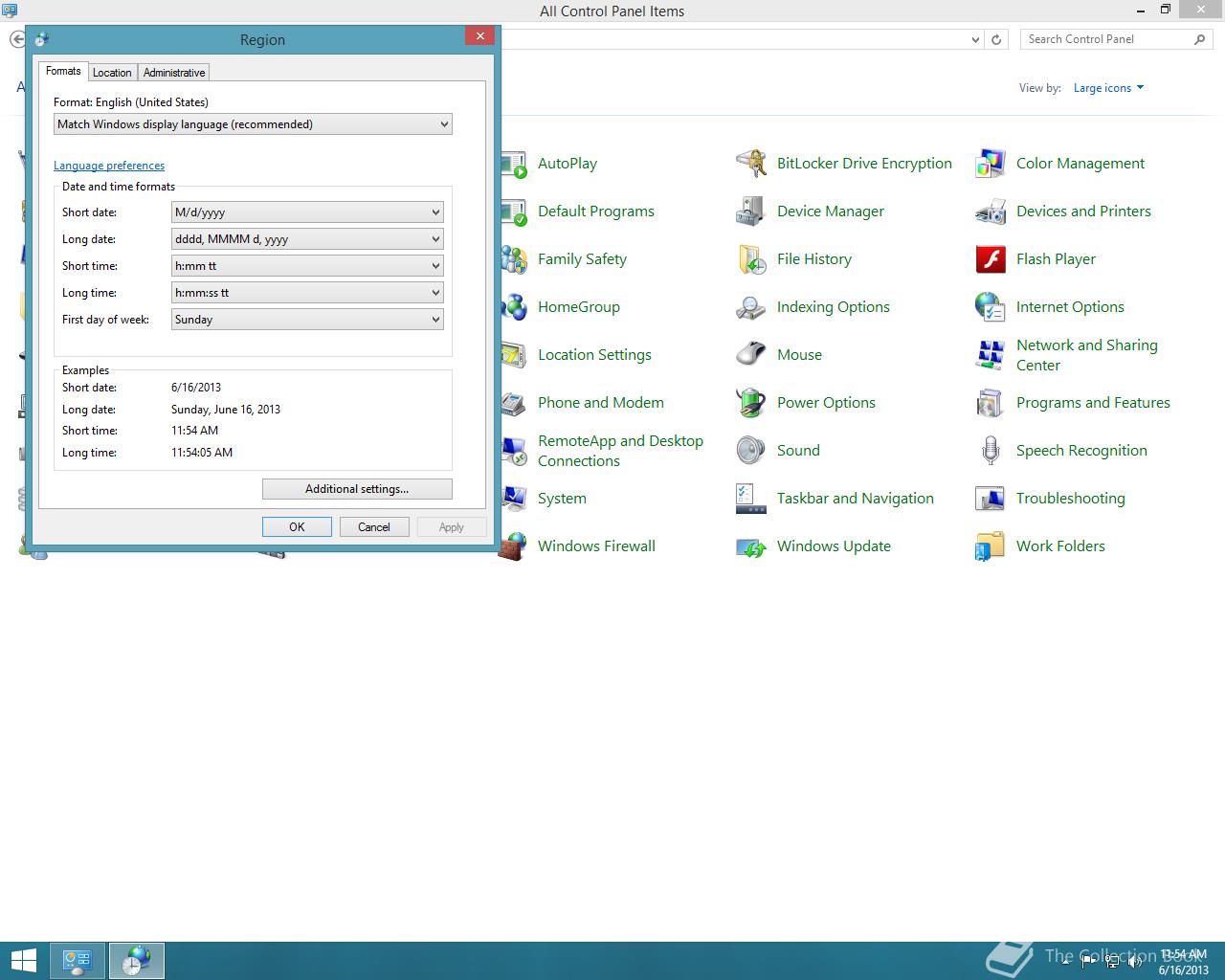Click the Mouse icon
The height and width of the screenshot is (980, 1225).
pyautogui.click(x=751, y=355)
